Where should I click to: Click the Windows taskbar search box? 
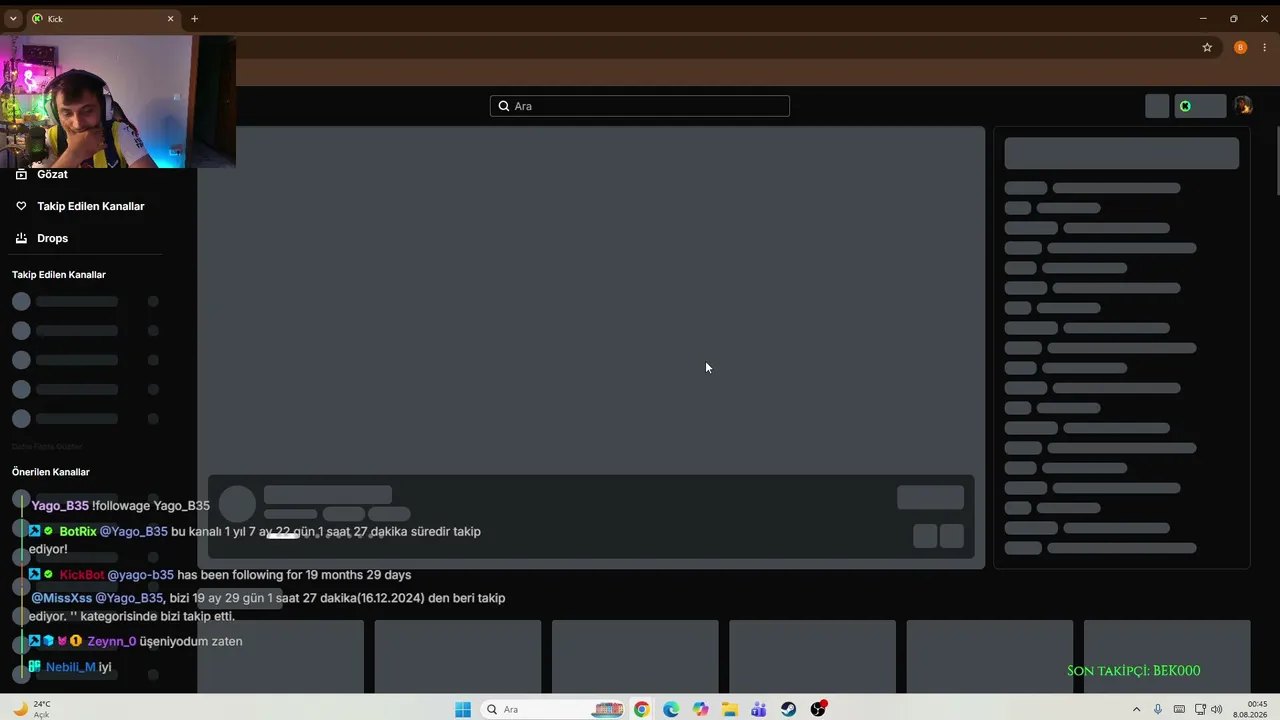click(x=553, y=709)
